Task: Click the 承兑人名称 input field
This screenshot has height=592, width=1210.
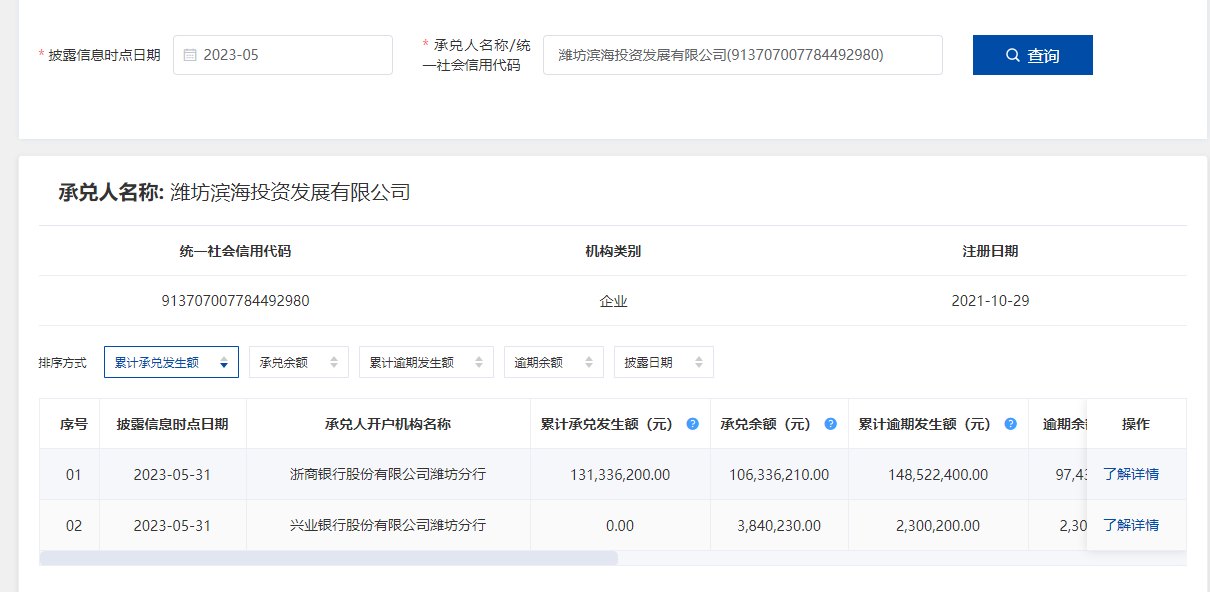Action: pos(742,55)
